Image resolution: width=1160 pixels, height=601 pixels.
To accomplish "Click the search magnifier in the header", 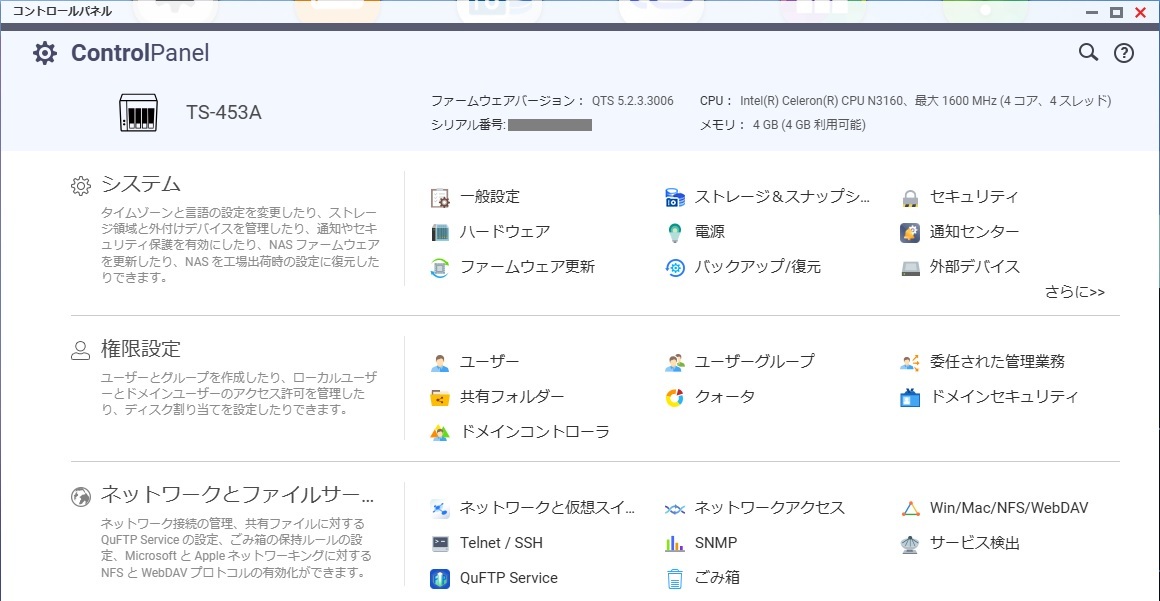I will click(x=1088, y=52).
